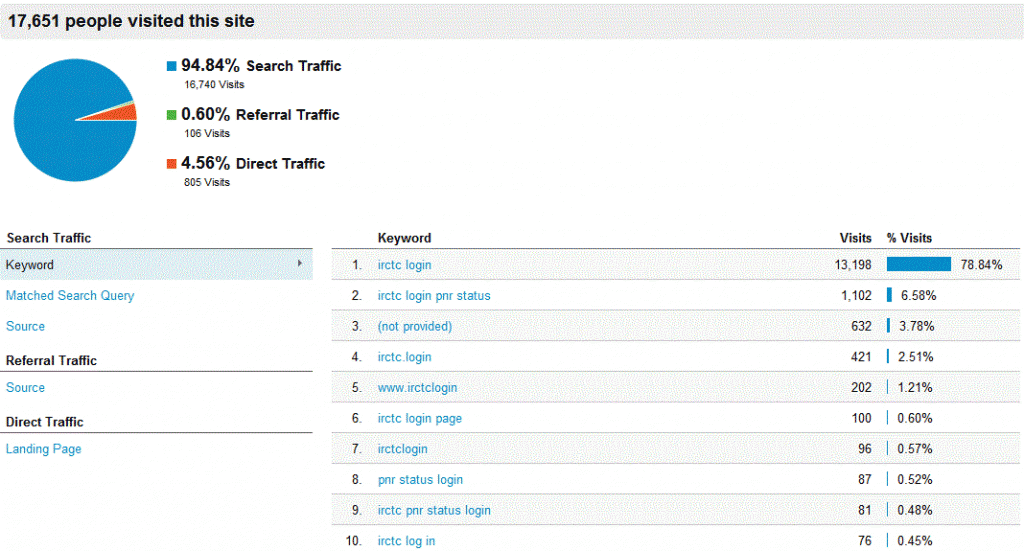Screen dimensions: 1024x551
Task: Open the 'irctc pnr status login' keyword
Action: pyautogui.click(x=434, y=511)
